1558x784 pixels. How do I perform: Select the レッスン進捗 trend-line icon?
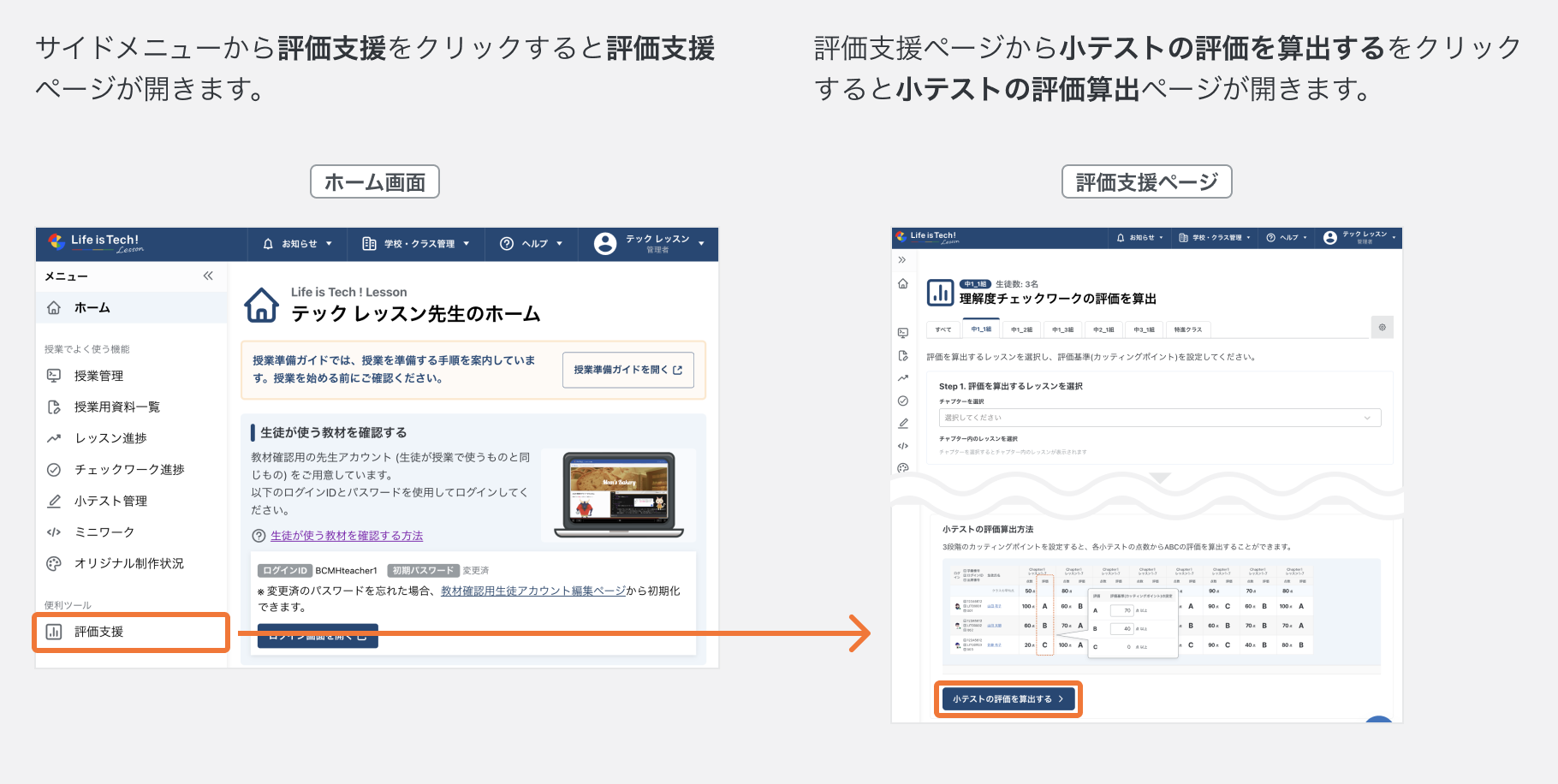pyautogui.click(x=54, y=437)
